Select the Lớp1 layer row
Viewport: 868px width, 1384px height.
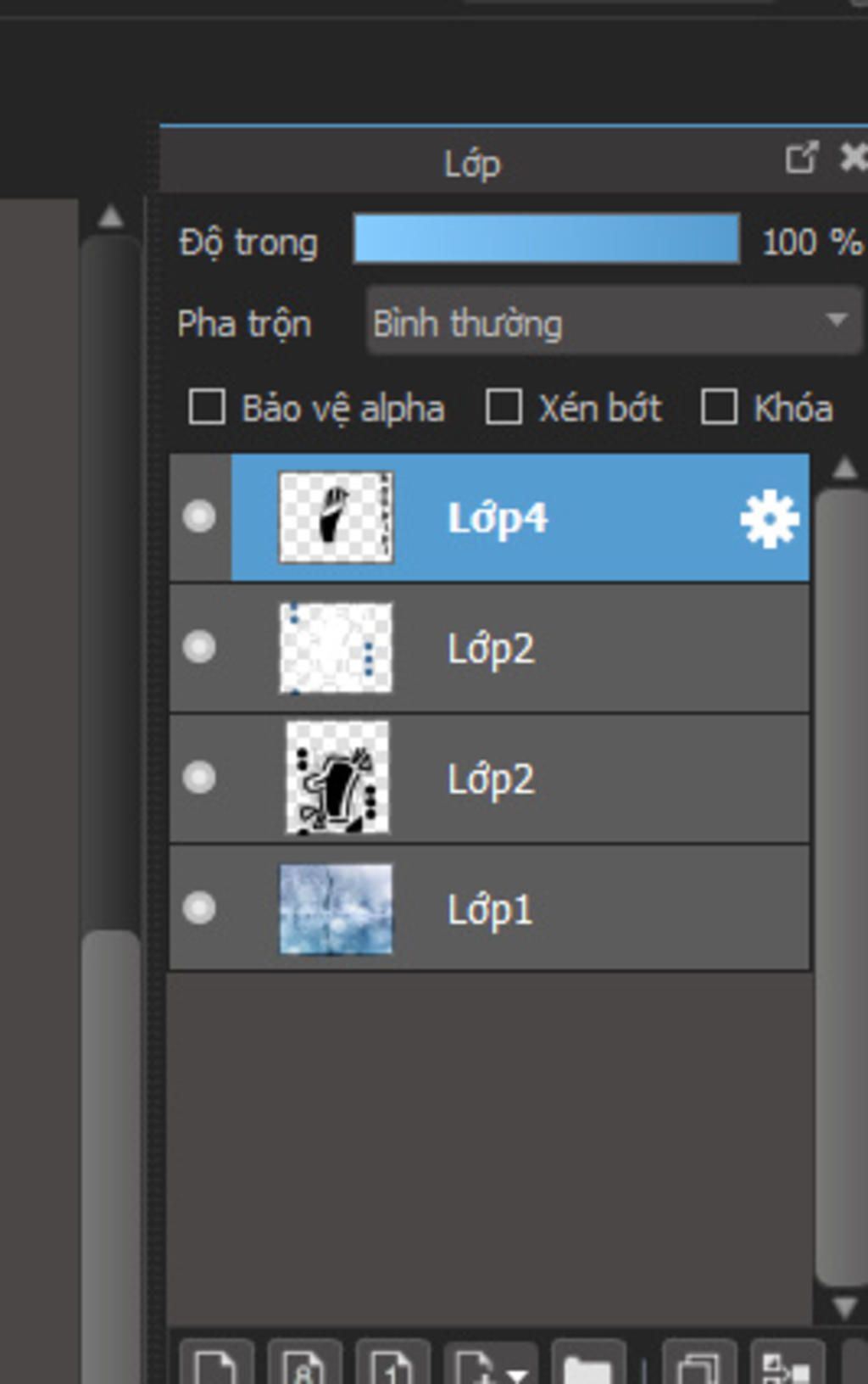tap(593, 909)
